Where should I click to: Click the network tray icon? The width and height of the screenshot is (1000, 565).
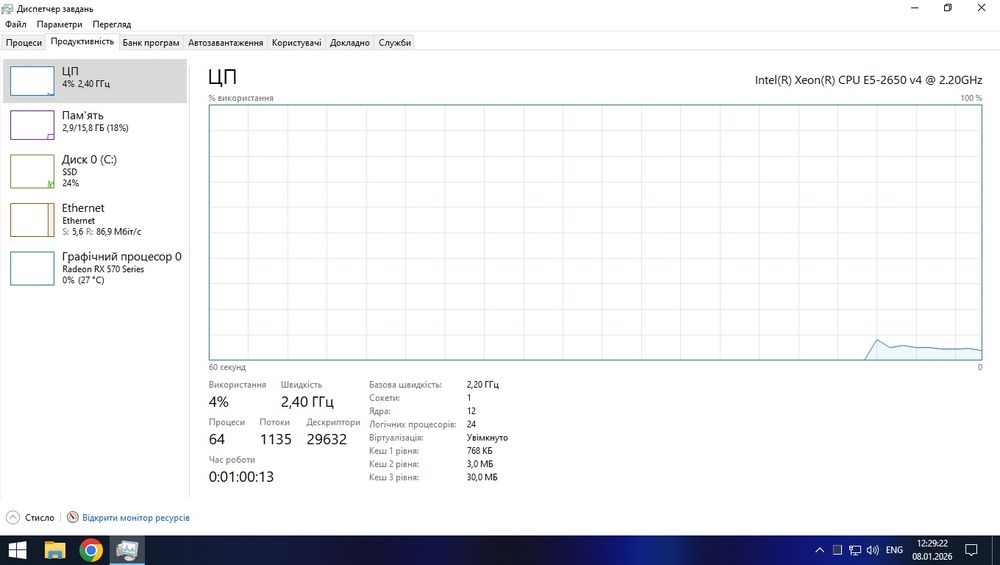(855, 550)
